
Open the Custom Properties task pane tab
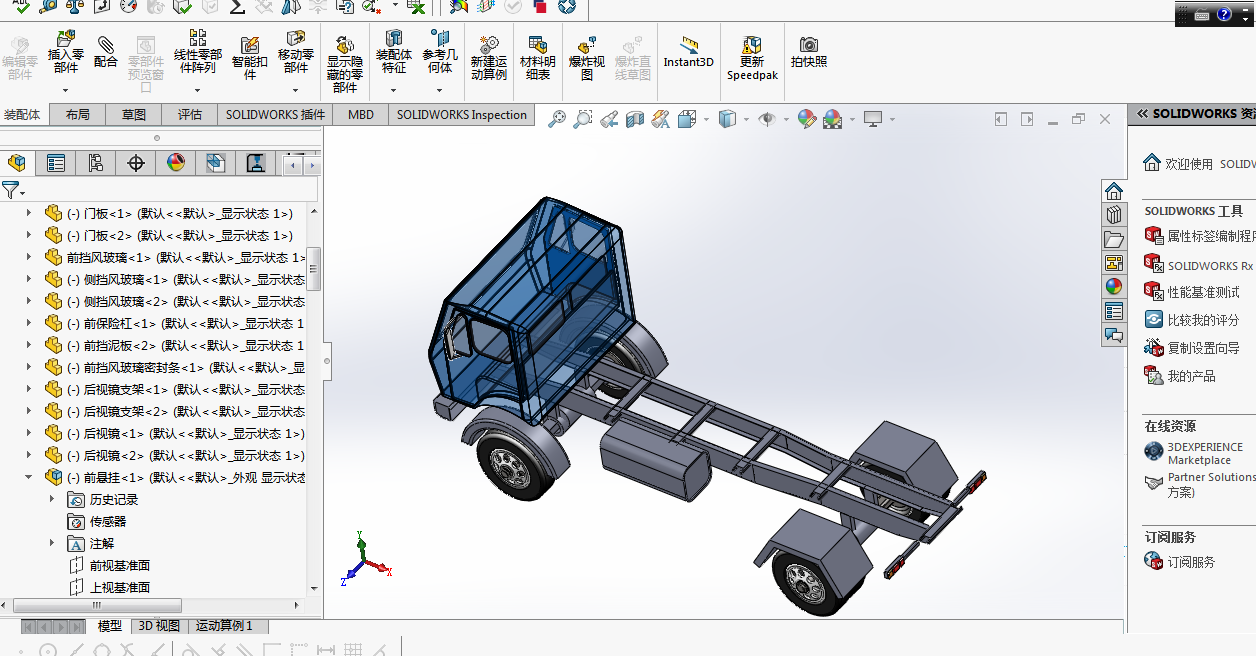tap(1114, 311)
